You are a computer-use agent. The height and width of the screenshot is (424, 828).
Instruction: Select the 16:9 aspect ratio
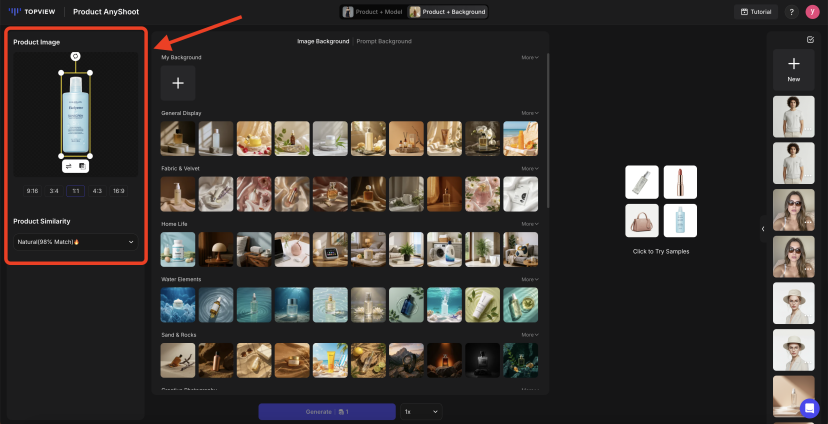tap(119, 190)
